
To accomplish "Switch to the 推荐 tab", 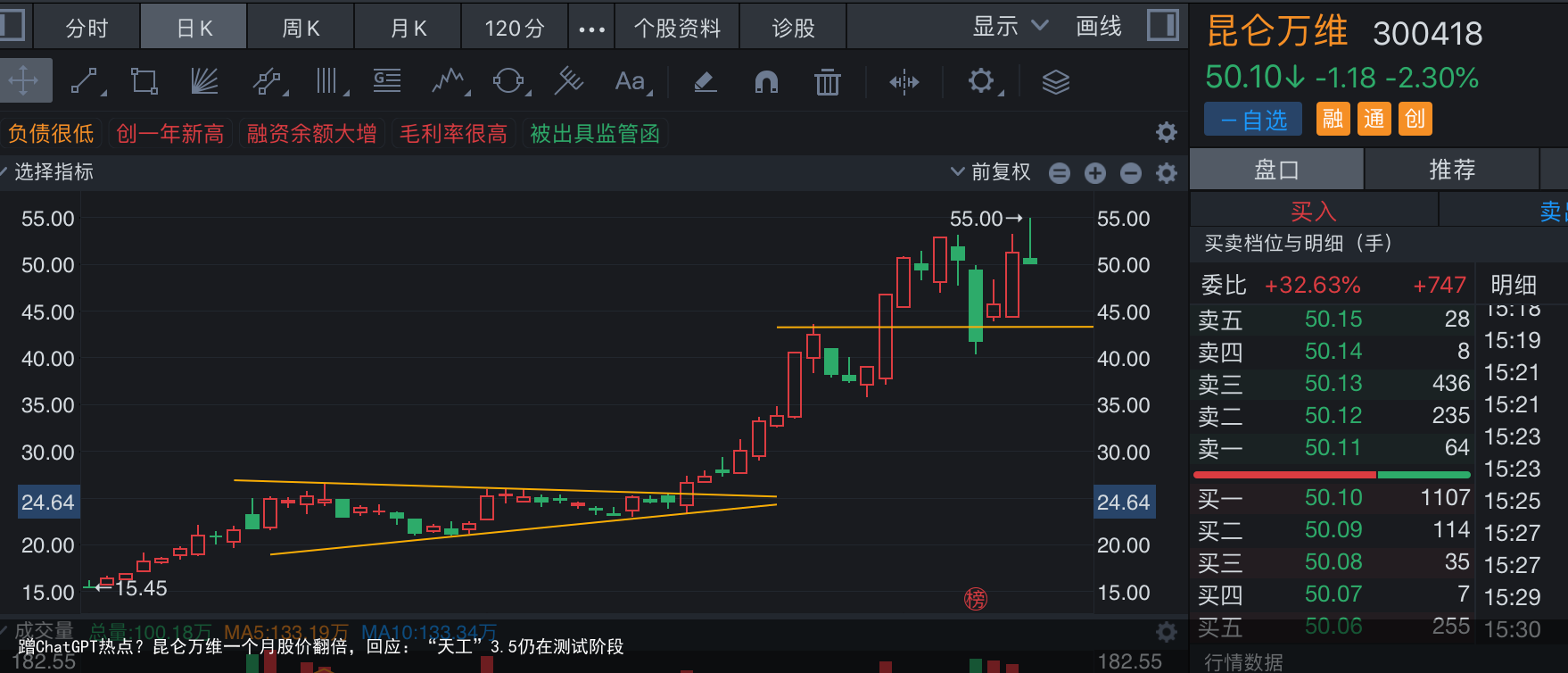I will [1452, 170].
